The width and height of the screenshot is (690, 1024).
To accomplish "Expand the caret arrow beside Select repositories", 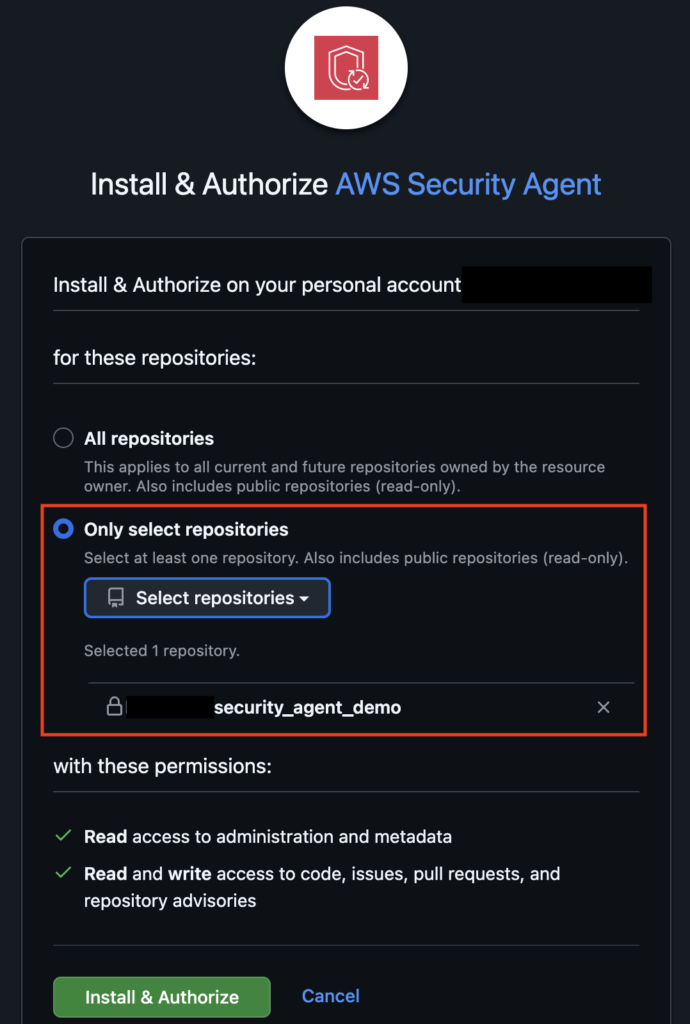I will 303,599.
